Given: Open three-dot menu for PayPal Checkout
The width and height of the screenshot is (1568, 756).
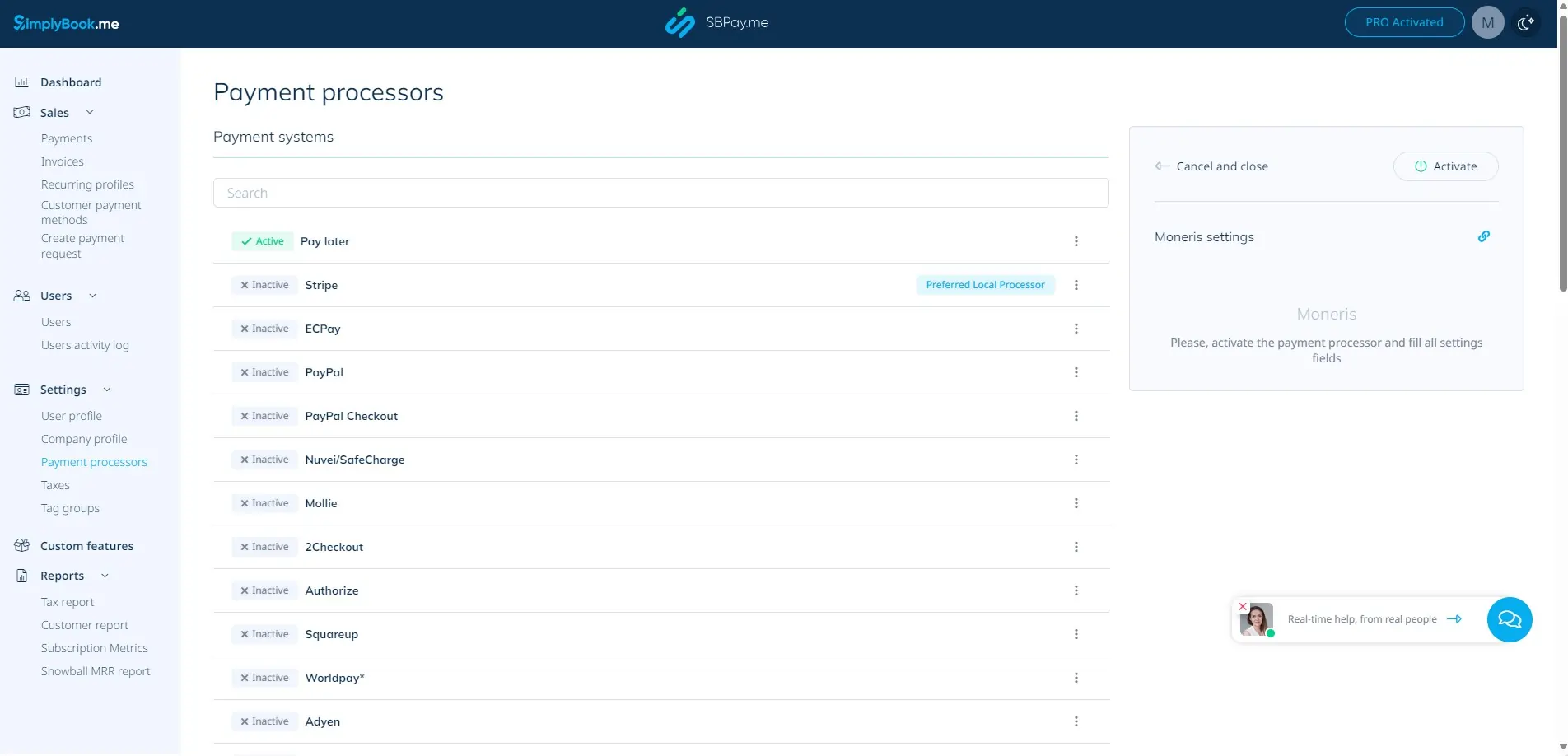Looking at the screenshot, I should point(1076,416).
